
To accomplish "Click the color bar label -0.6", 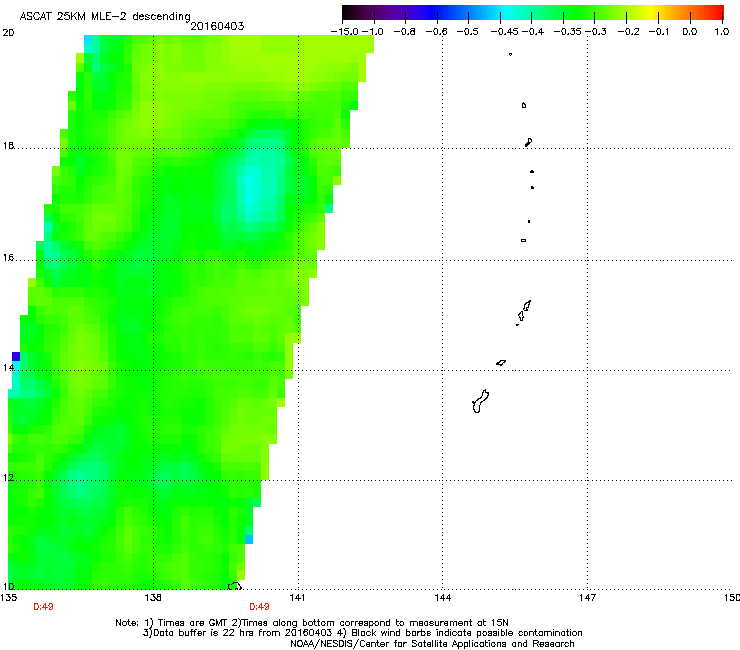I will [x=437, y=32].
